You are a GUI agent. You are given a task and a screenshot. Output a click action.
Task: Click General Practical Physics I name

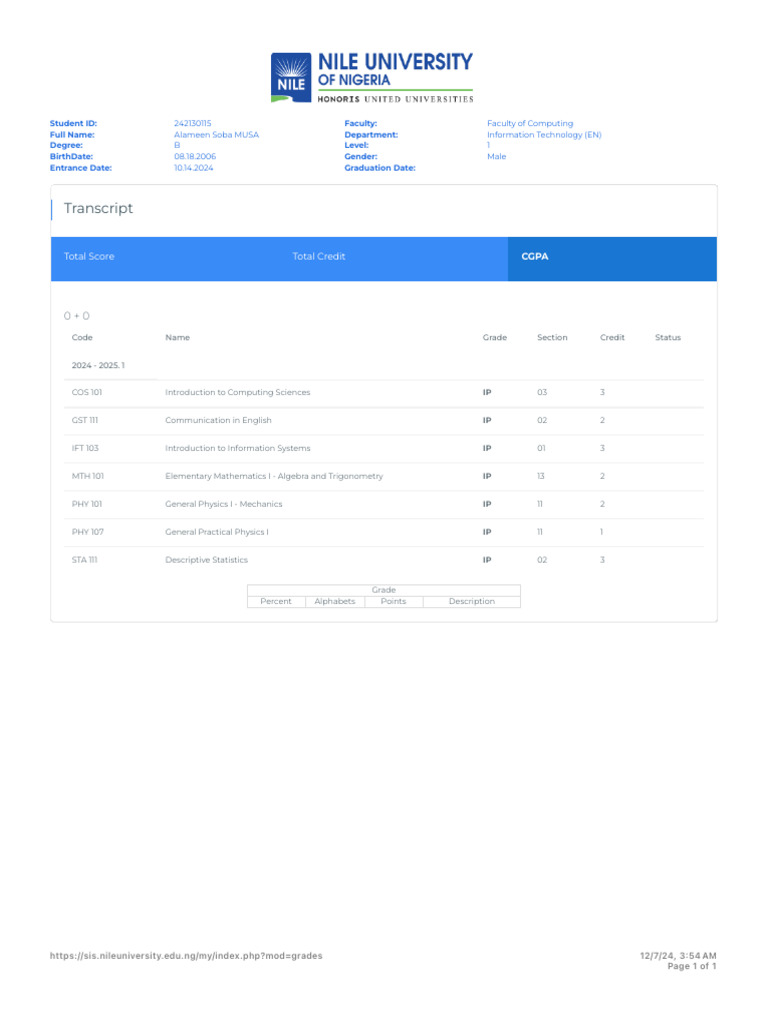tap(217, 532)
